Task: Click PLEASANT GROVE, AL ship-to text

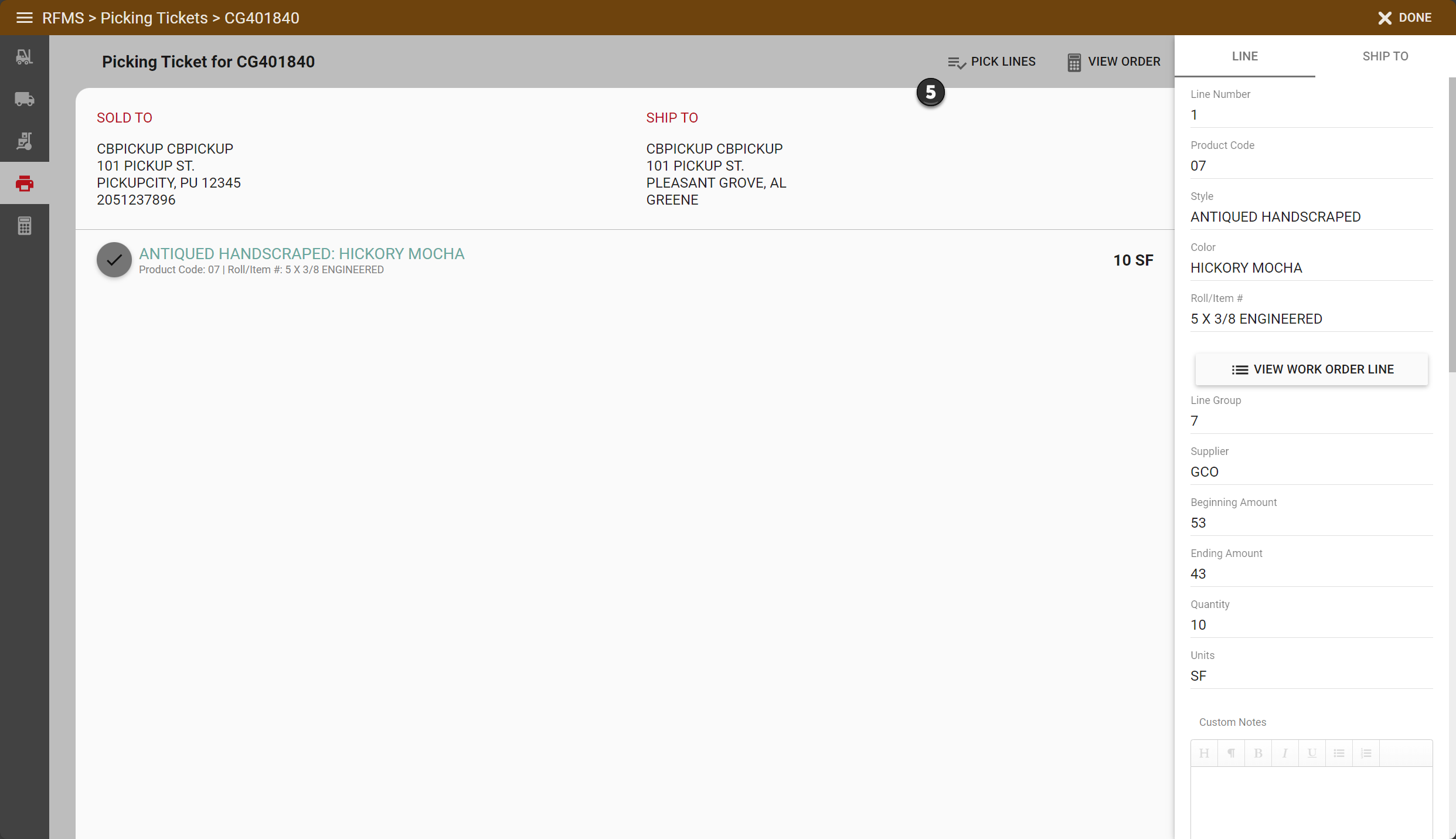Action: click(716, 183)
